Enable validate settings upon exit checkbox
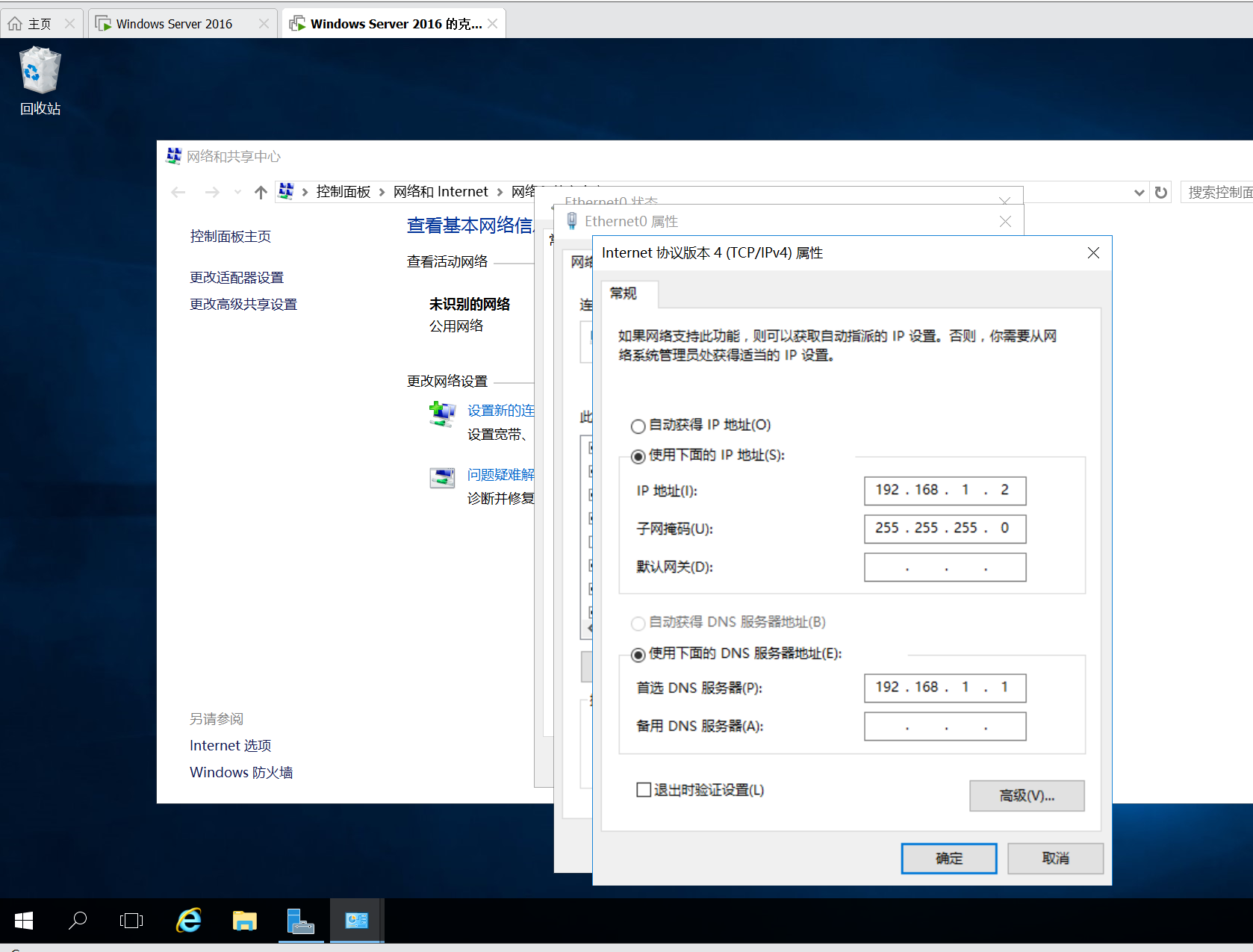The image size is (1253, 952). [644, 790]
